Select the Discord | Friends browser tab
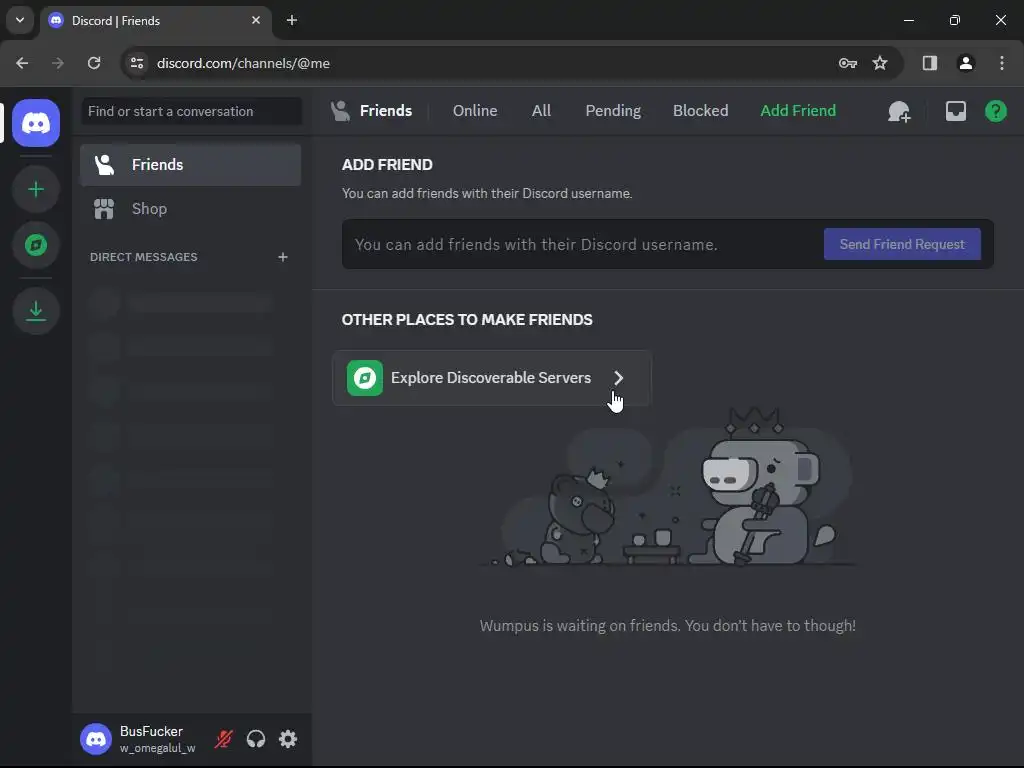 155,21
